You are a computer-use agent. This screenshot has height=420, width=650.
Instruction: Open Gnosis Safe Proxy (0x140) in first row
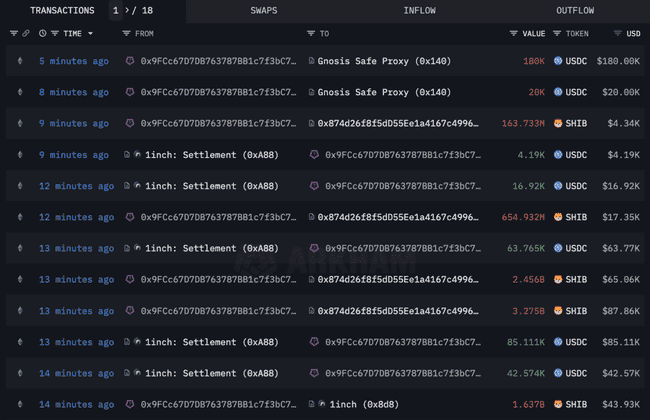(x=384, y=61)
